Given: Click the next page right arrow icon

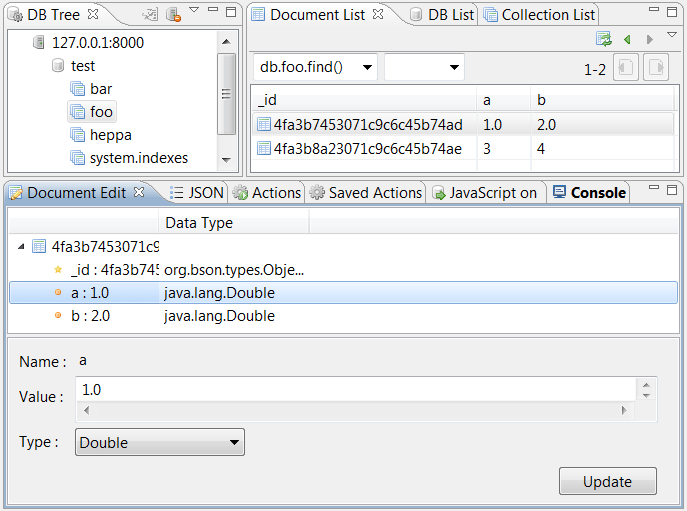Looking at the screenshot, I should (650, 39).
